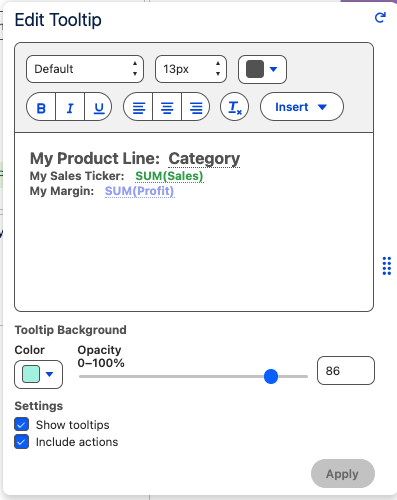The image size is (397, 500).
Task: Reset the tooltip with the refresh icon
Action: (380, 18)
